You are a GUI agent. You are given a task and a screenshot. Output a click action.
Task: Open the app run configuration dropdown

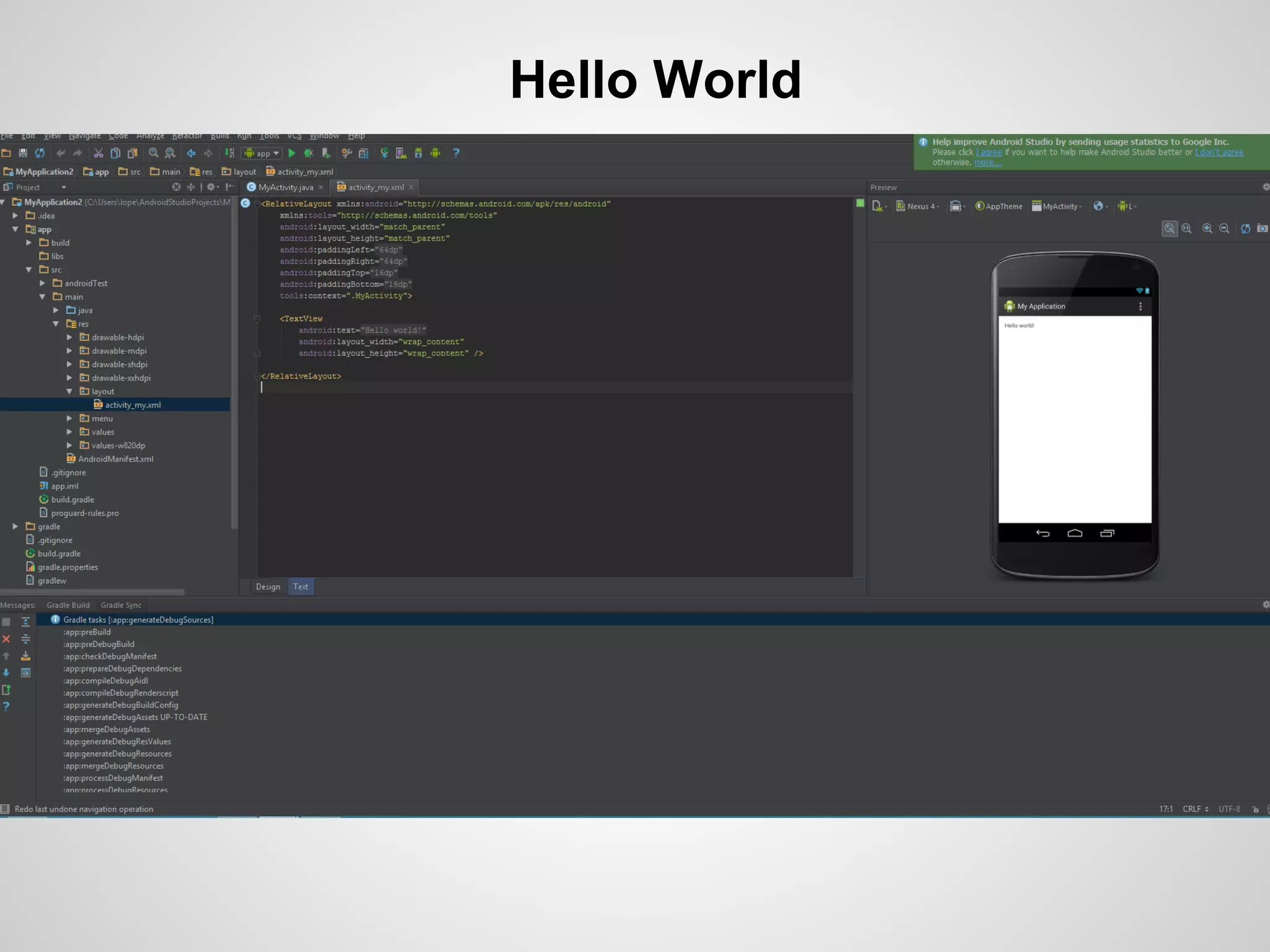[x=262, y=153]
